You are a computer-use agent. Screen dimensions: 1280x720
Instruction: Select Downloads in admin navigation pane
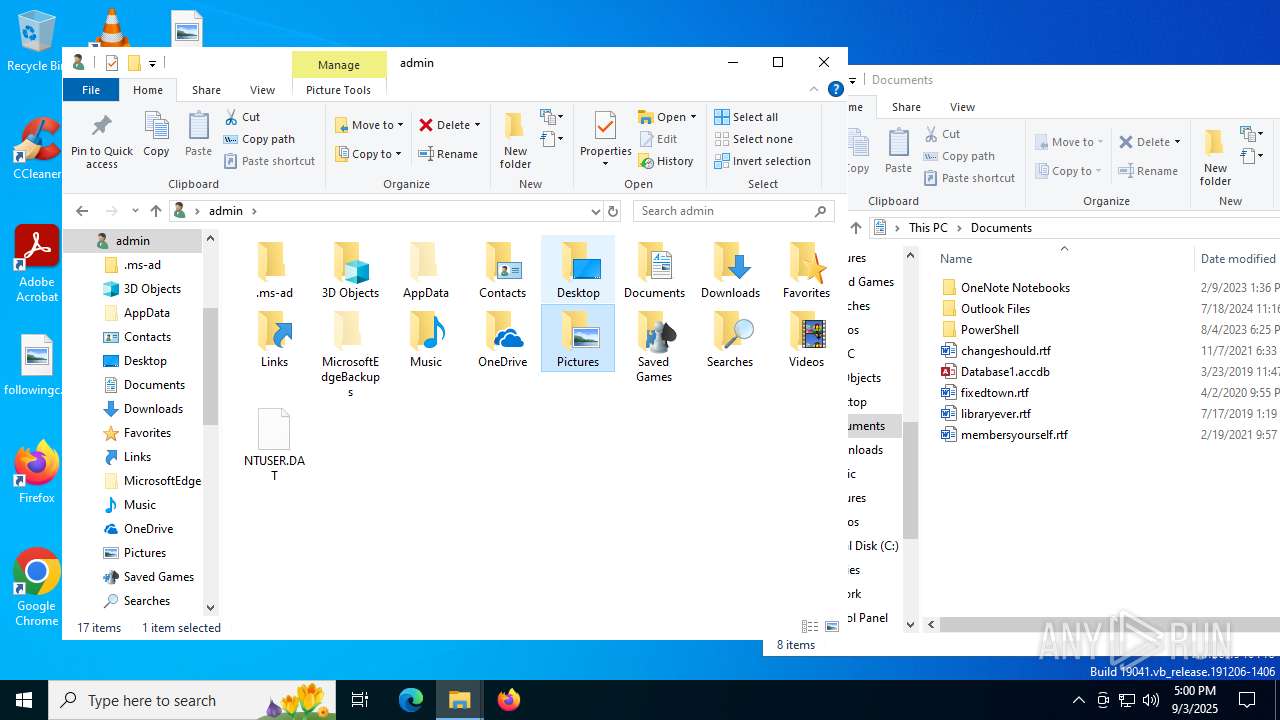[153, 409]
